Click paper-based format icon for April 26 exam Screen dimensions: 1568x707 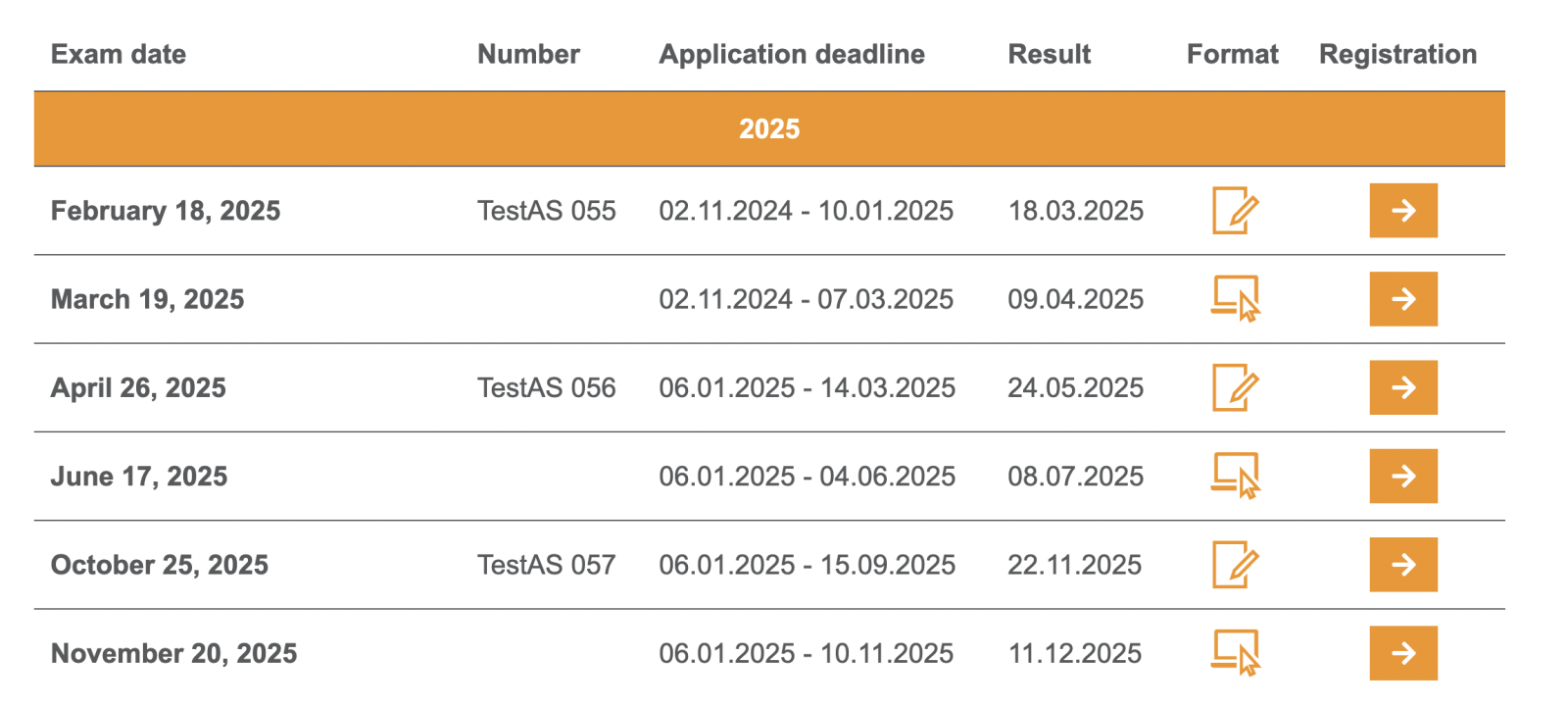coord(1235,387)
